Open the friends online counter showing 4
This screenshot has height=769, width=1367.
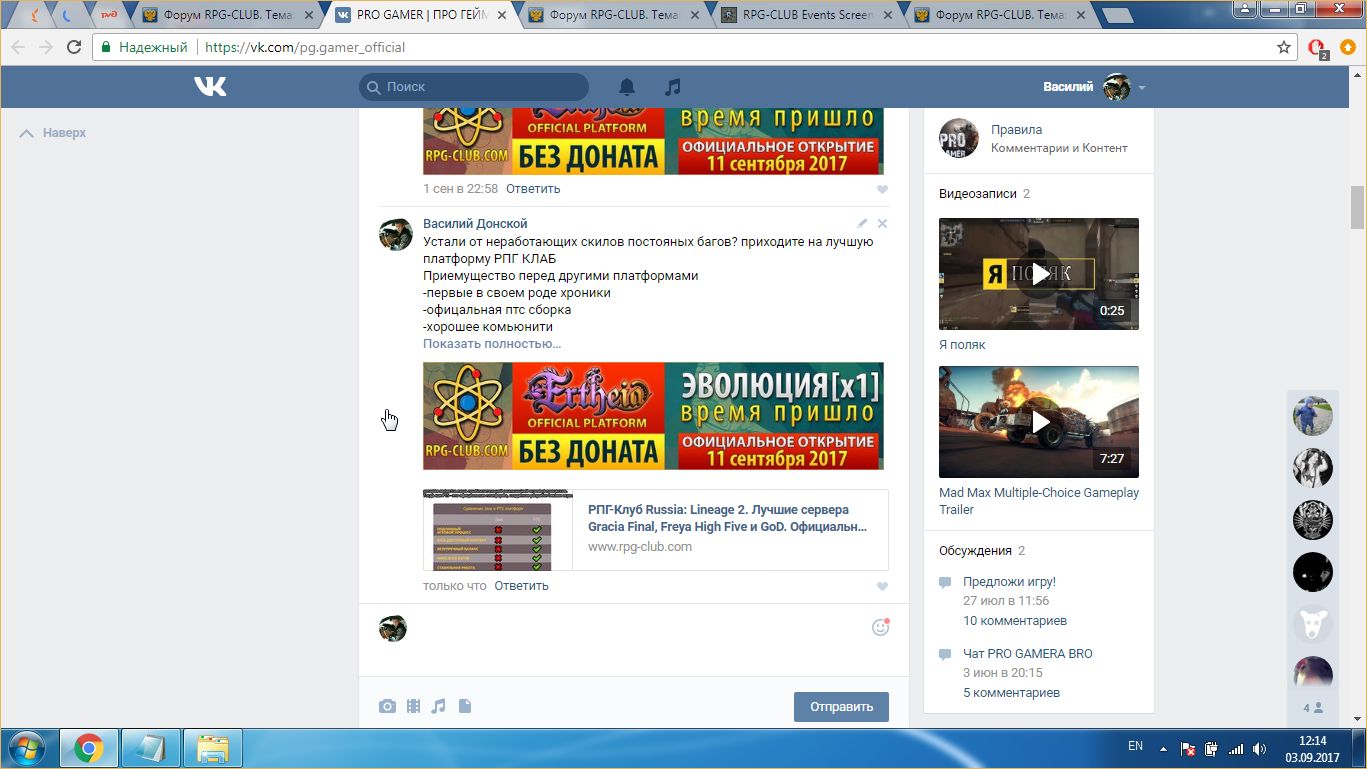[1312, 708]
